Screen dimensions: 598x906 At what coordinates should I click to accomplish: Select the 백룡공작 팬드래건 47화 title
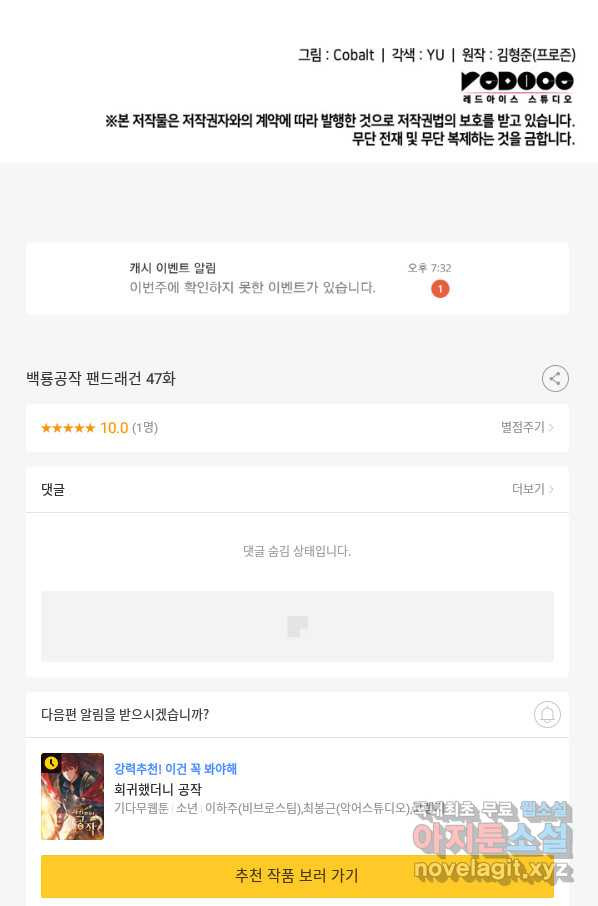pyautogui.click(x=101, y=378)
